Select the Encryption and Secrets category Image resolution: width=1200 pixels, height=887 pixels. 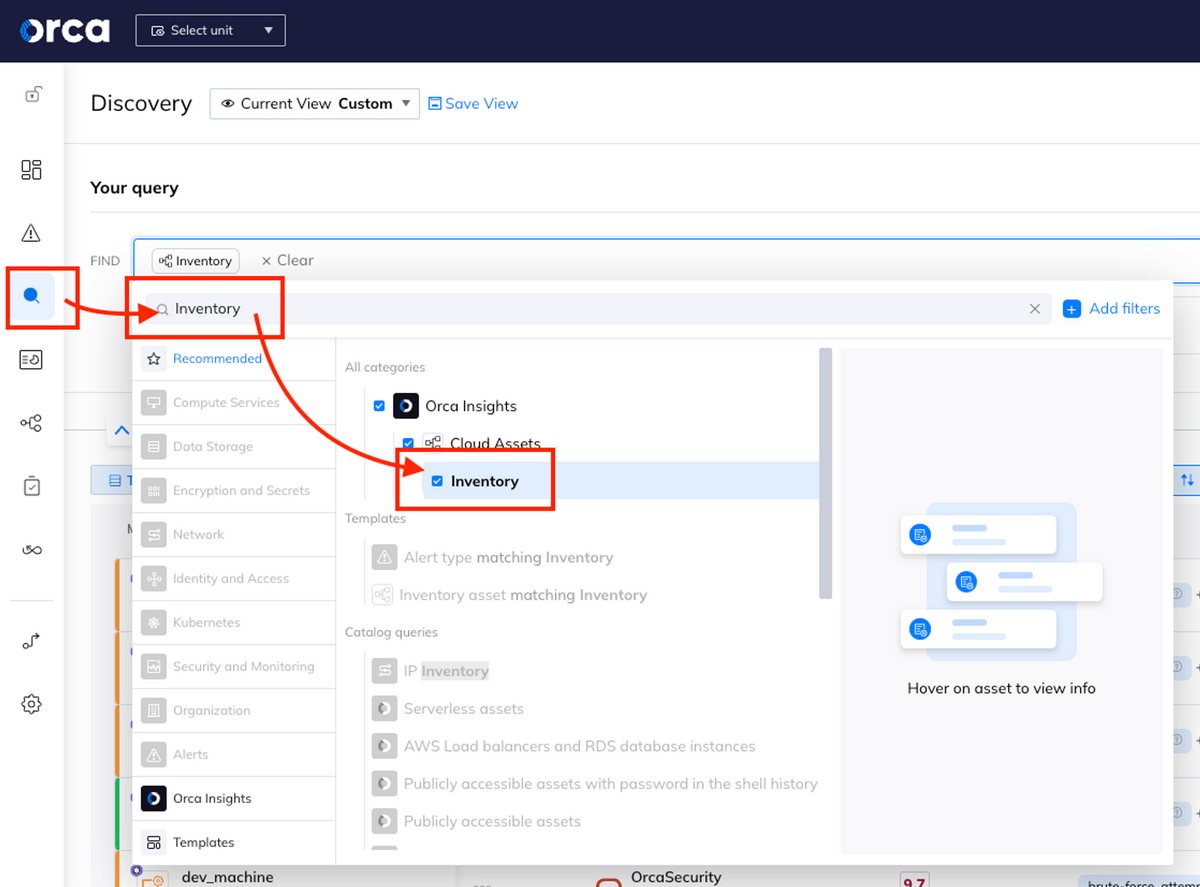(234, 491)
